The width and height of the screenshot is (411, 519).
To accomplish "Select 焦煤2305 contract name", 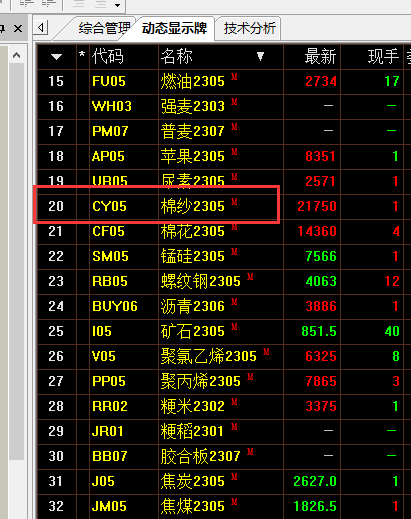I will click(x=193, y=506).
